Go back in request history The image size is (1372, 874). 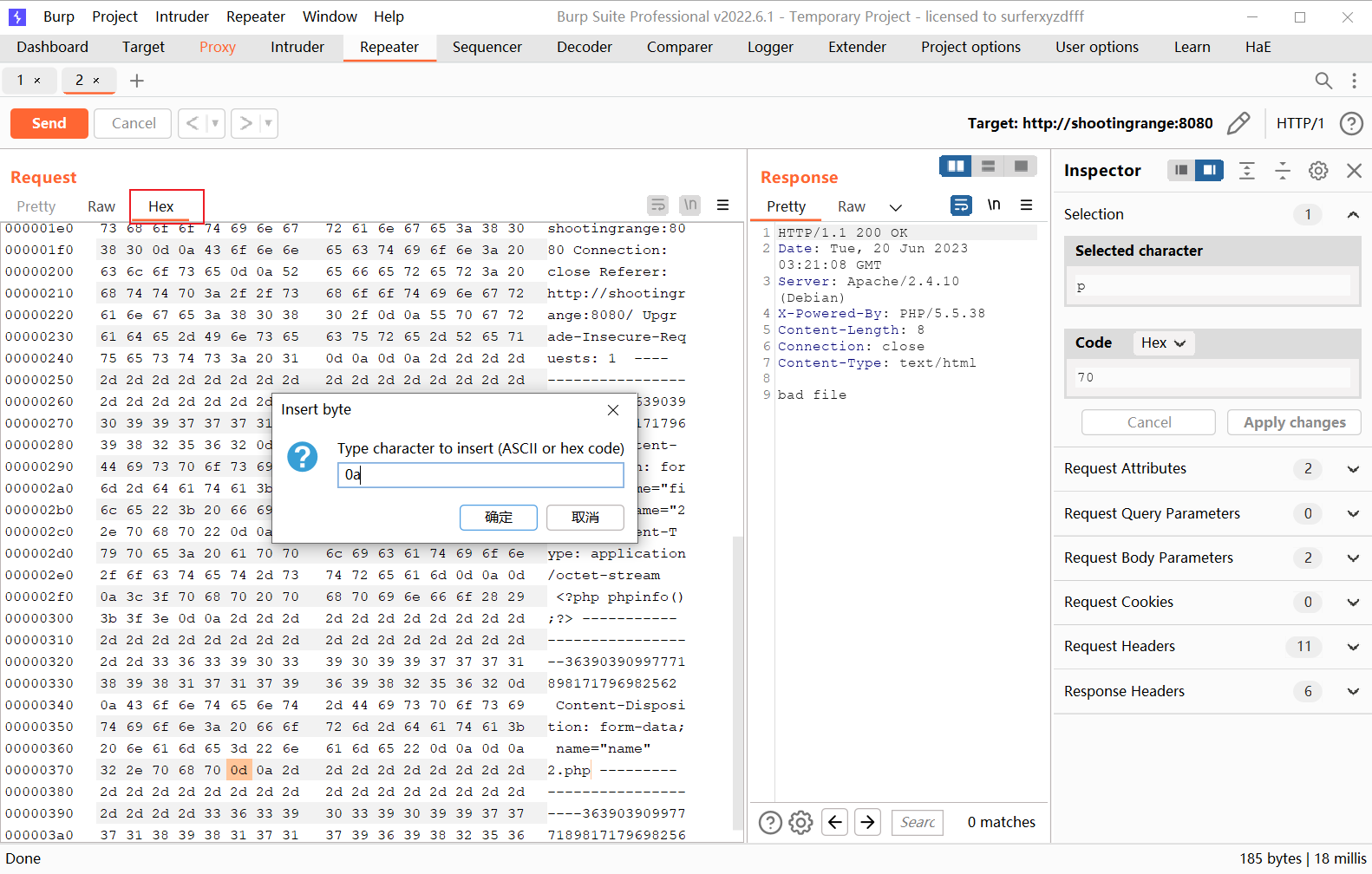click(193, 123)
